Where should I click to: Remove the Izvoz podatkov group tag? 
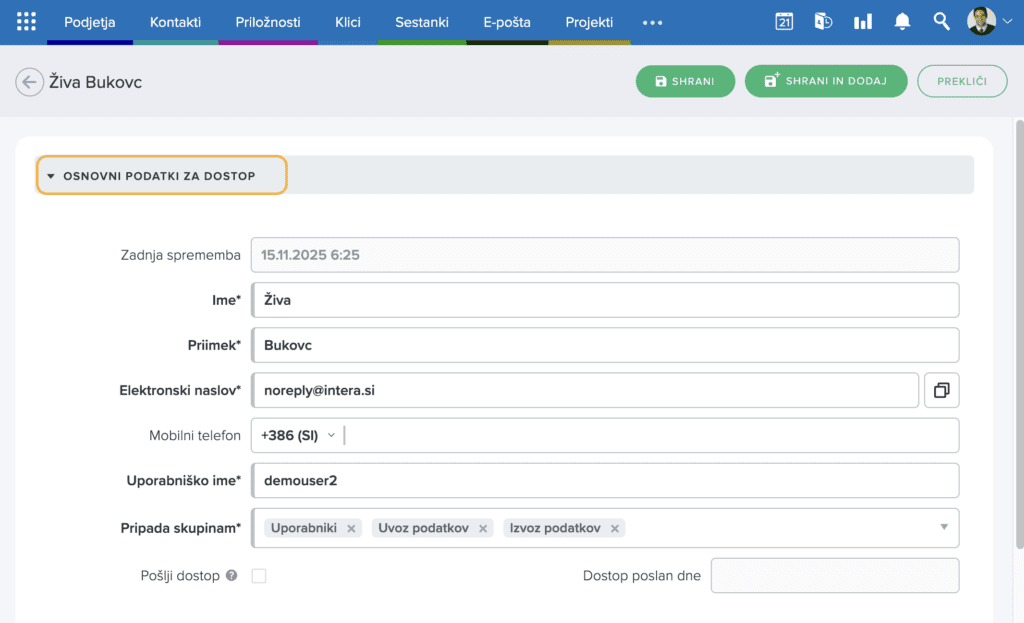point(615,529)
